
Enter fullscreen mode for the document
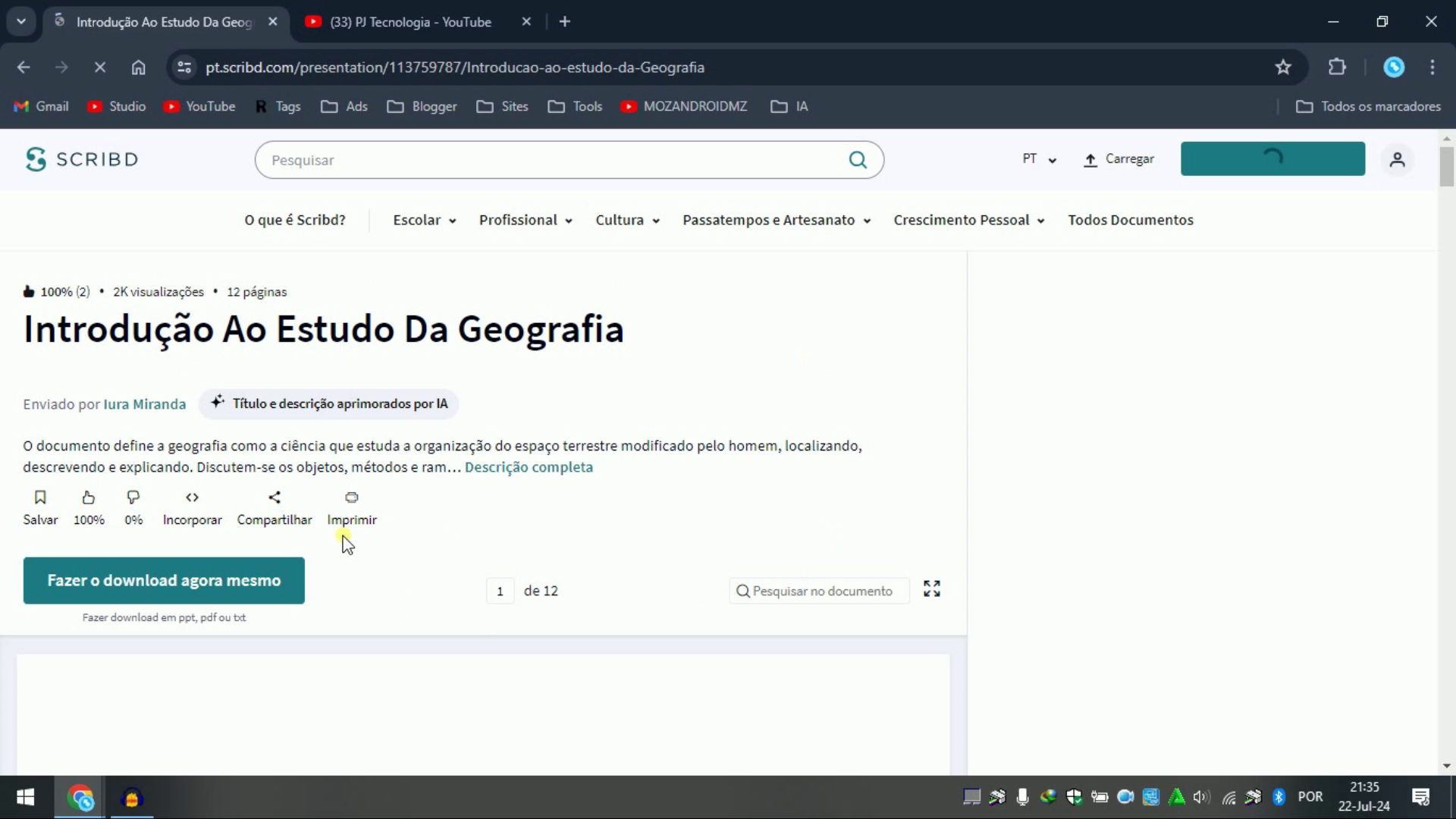click(x=931, y=589)
